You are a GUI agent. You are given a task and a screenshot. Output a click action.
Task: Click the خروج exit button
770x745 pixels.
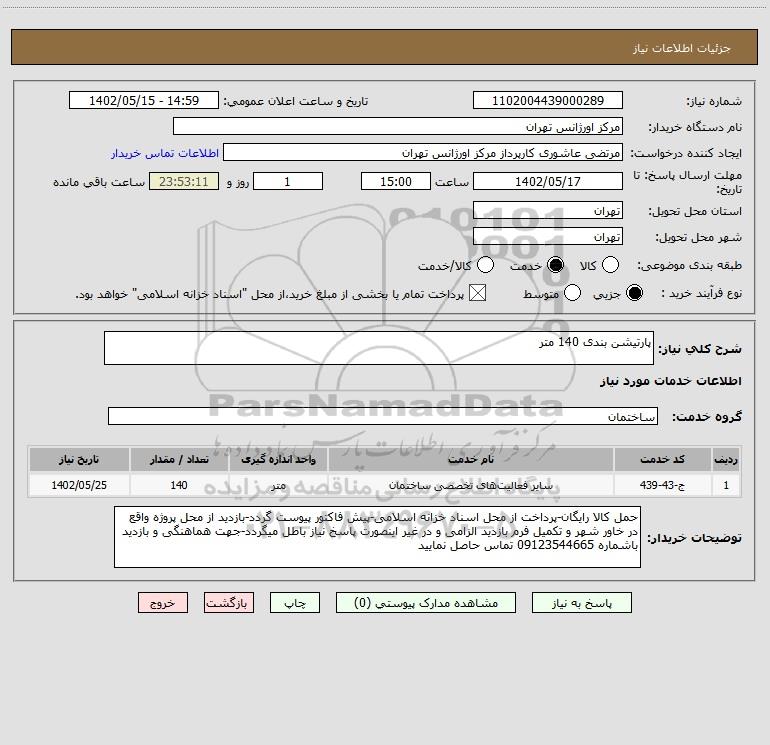point(163,603)
